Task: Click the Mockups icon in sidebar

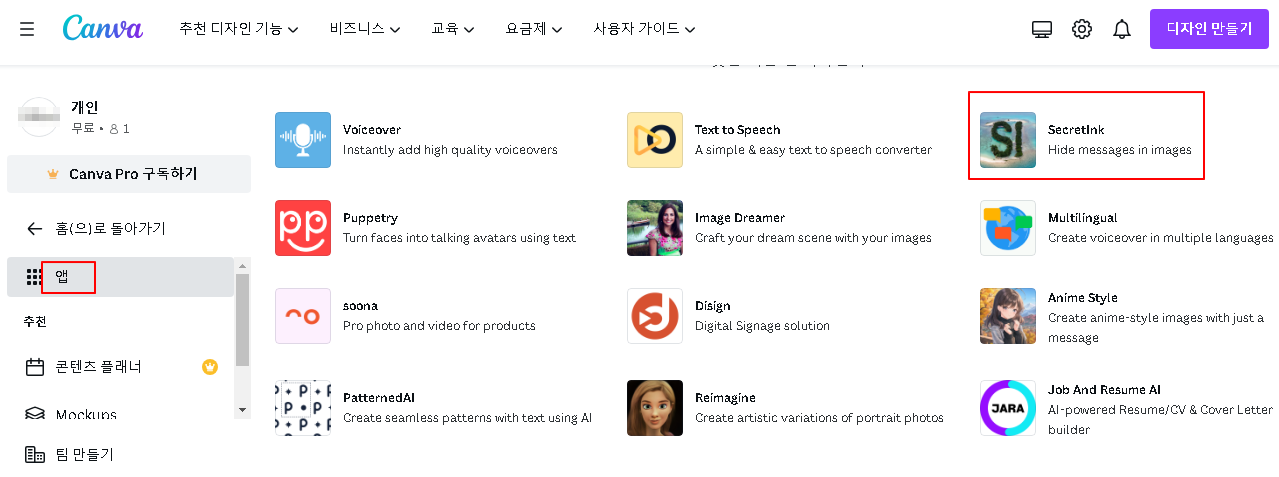Action: coord(35,414)
